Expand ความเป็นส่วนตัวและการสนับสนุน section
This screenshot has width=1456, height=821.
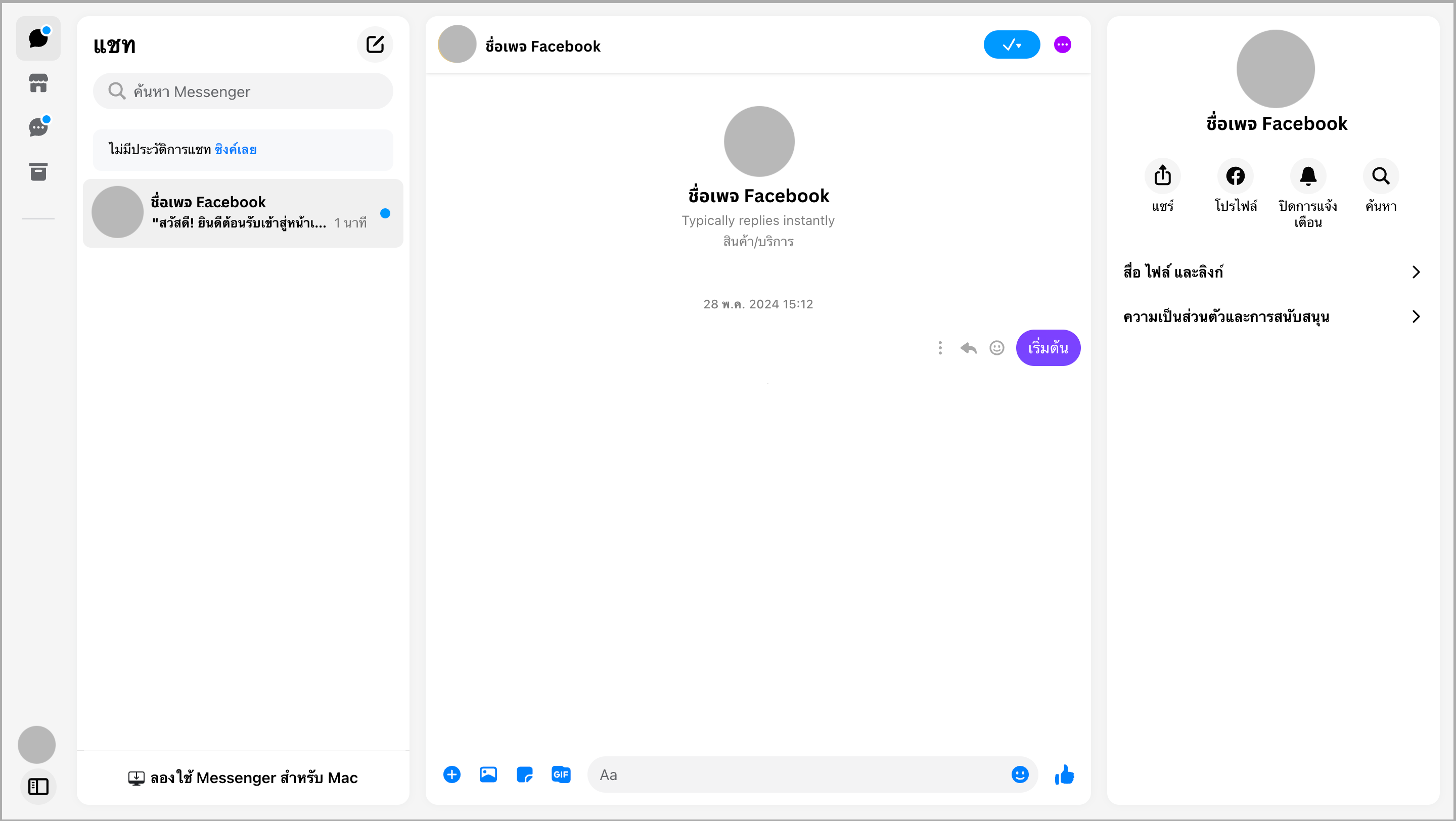pyautogui.click(x=1272, y=316)
